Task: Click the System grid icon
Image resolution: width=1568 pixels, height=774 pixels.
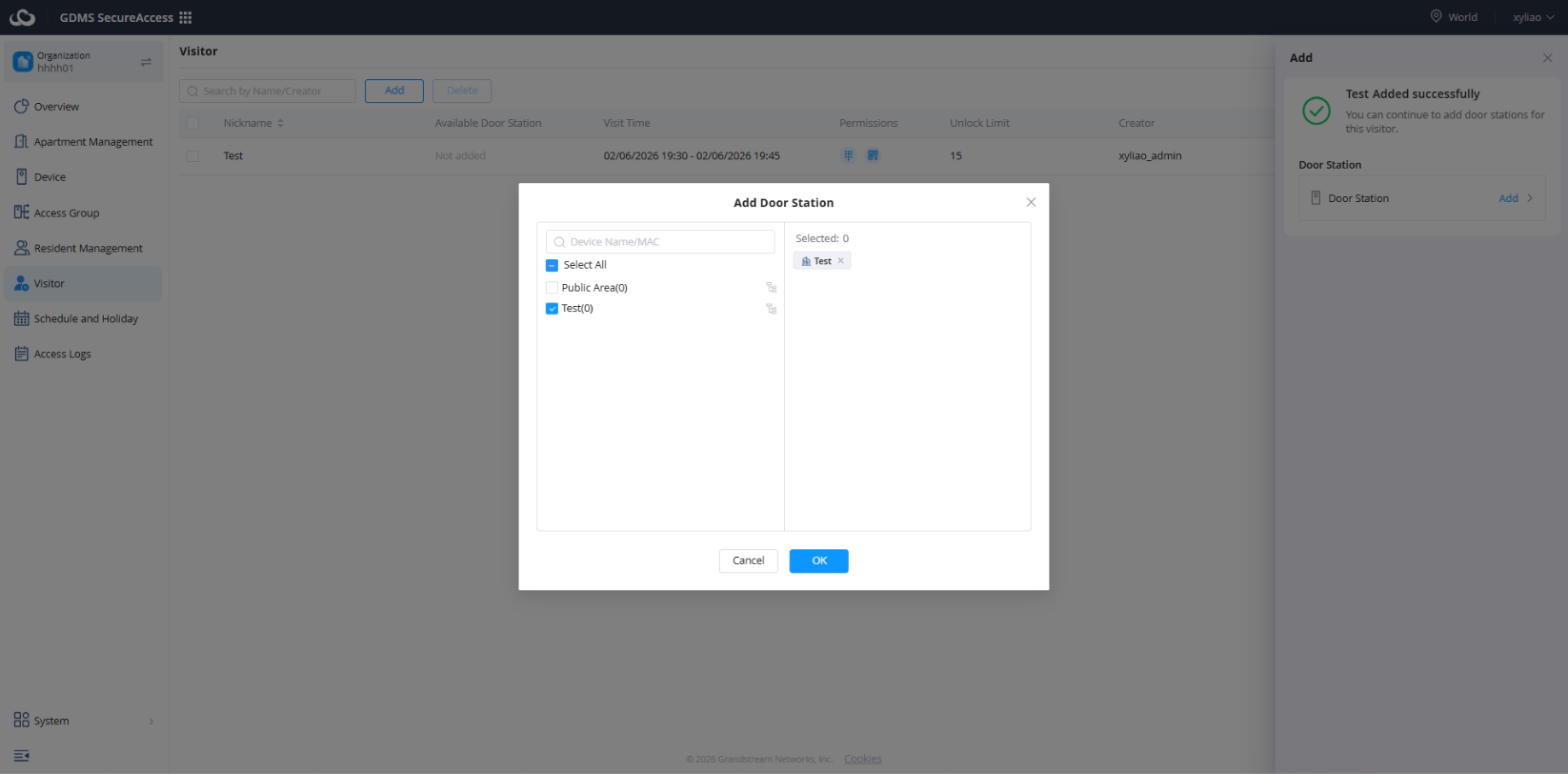Action: click(21, 720)
